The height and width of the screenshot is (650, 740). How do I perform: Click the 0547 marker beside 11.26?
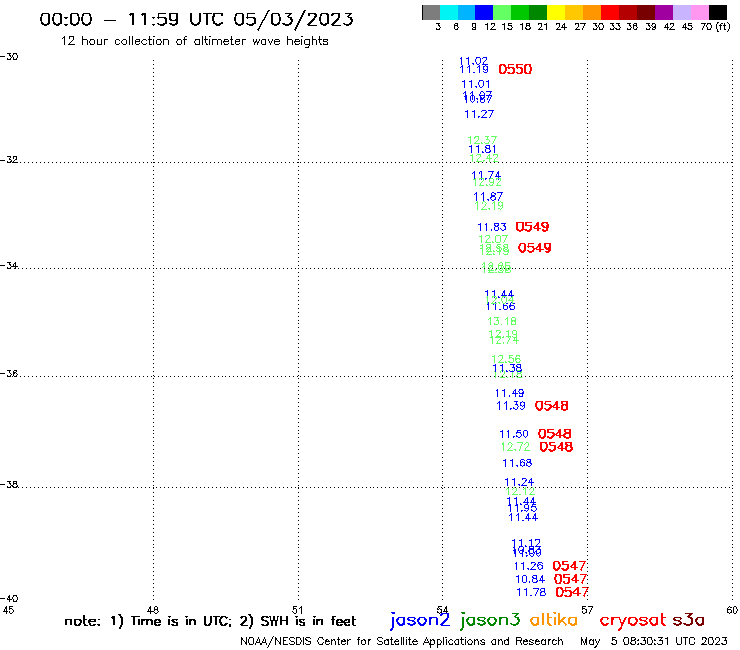569,566
